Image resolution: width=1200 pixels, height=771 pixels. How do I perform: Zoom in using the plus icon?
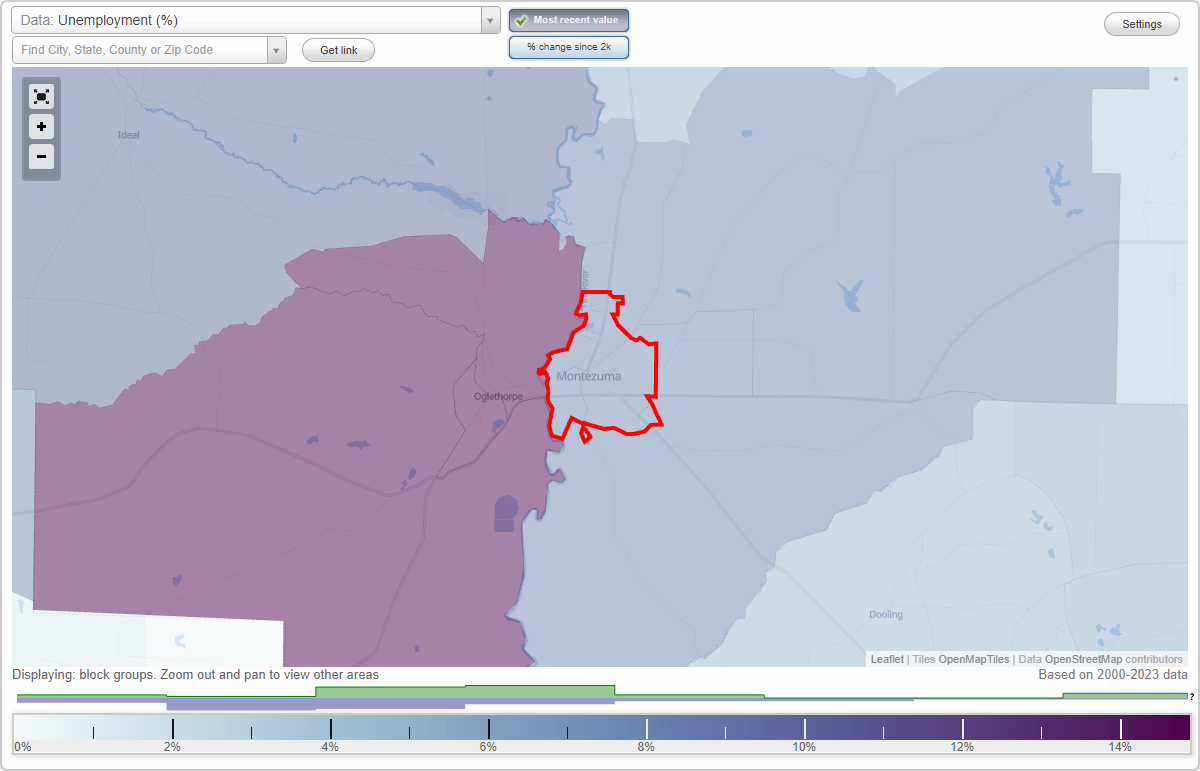coord(41,127)
